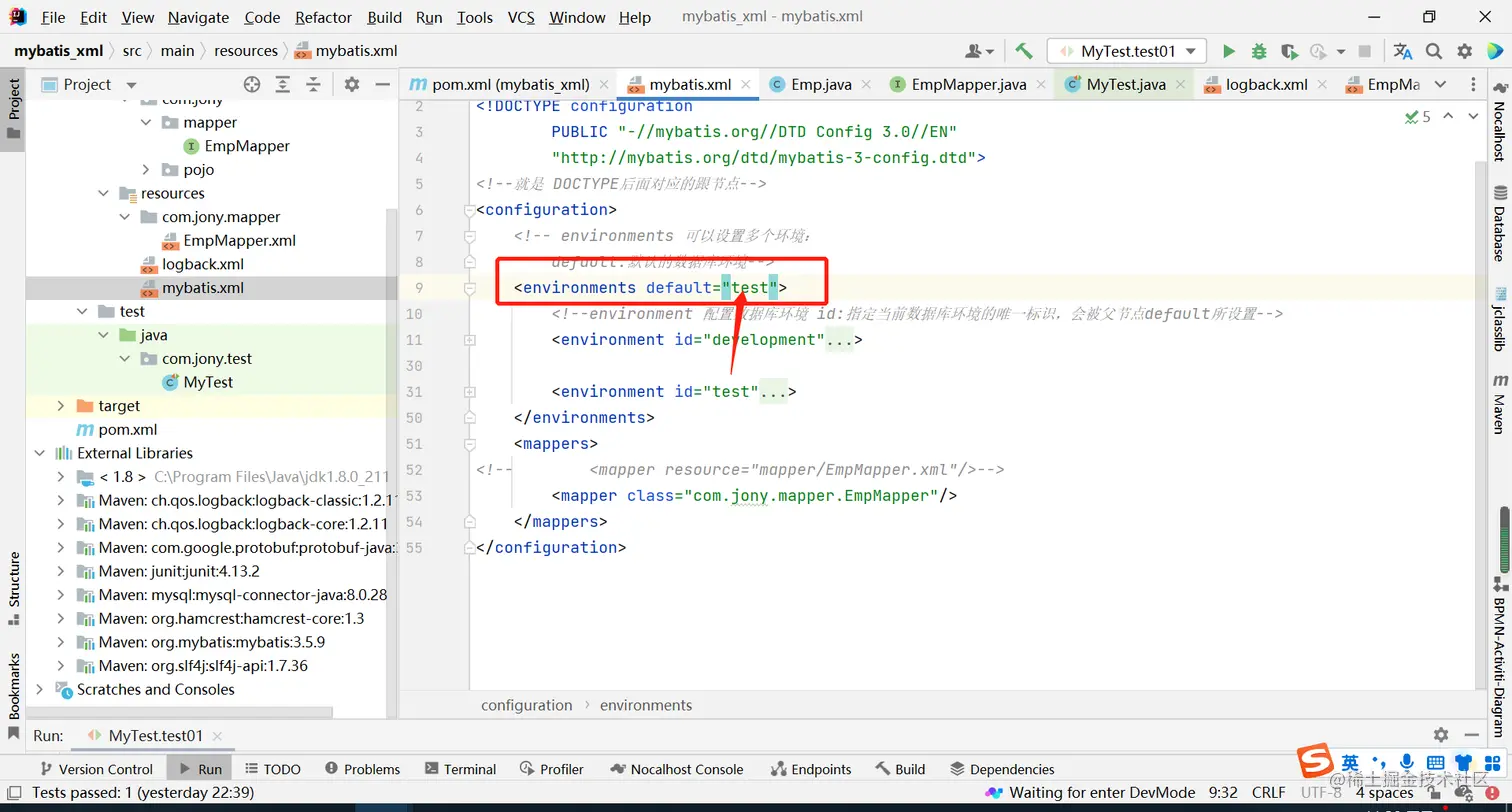
Task: Click the Sogou input method S logo
Action: pos(1314,762)
